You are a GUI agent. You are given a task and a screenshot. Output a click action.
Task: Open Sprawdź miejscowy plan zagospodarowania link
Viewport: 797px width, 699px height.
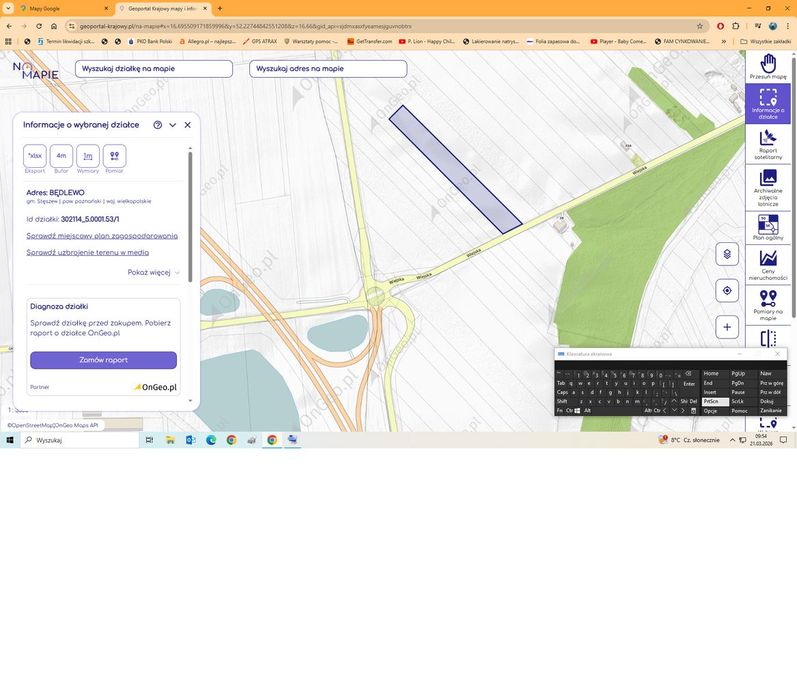(102, 236)
